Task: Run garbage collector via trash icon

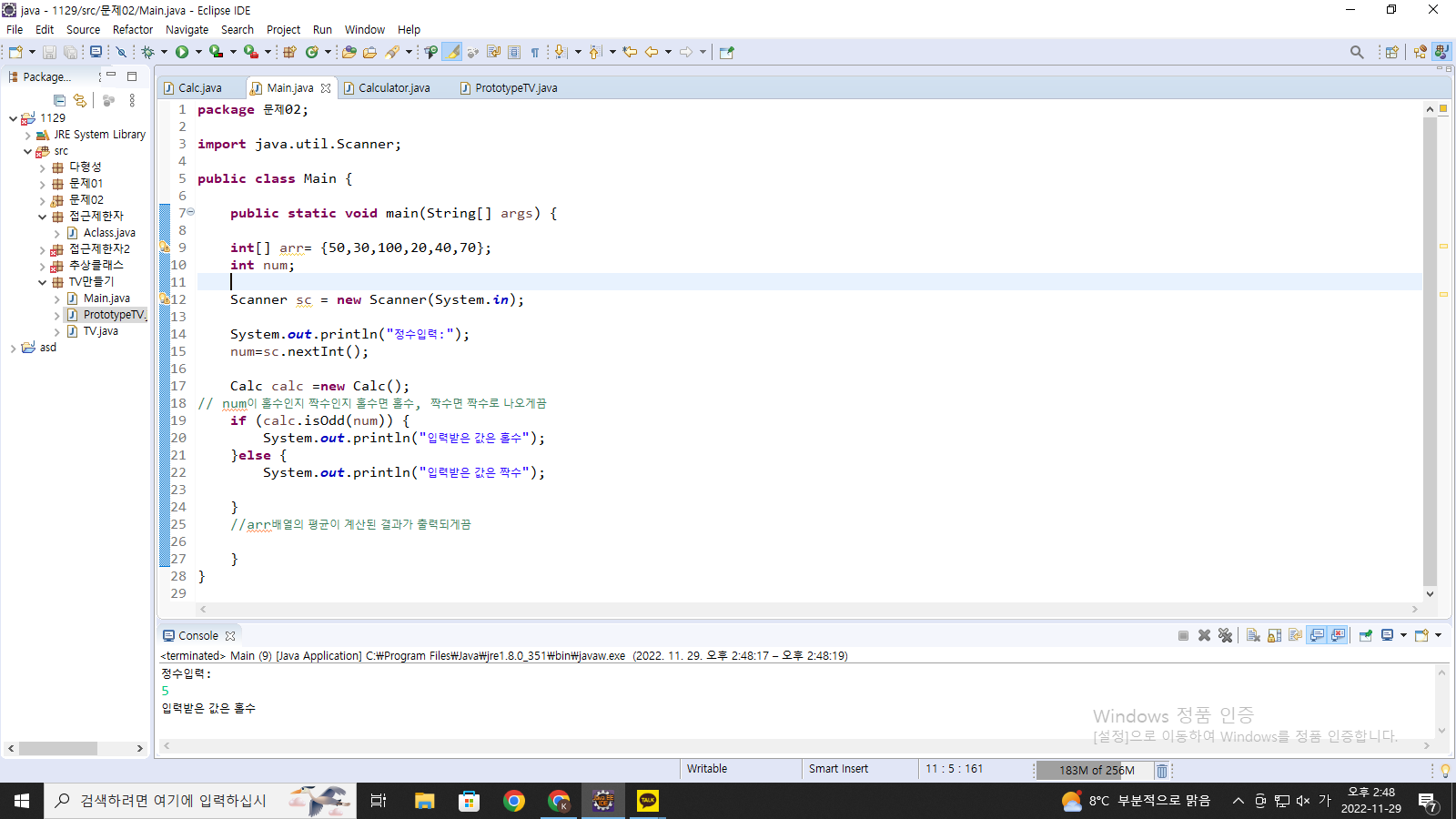Action: (x=1162, y=771)
